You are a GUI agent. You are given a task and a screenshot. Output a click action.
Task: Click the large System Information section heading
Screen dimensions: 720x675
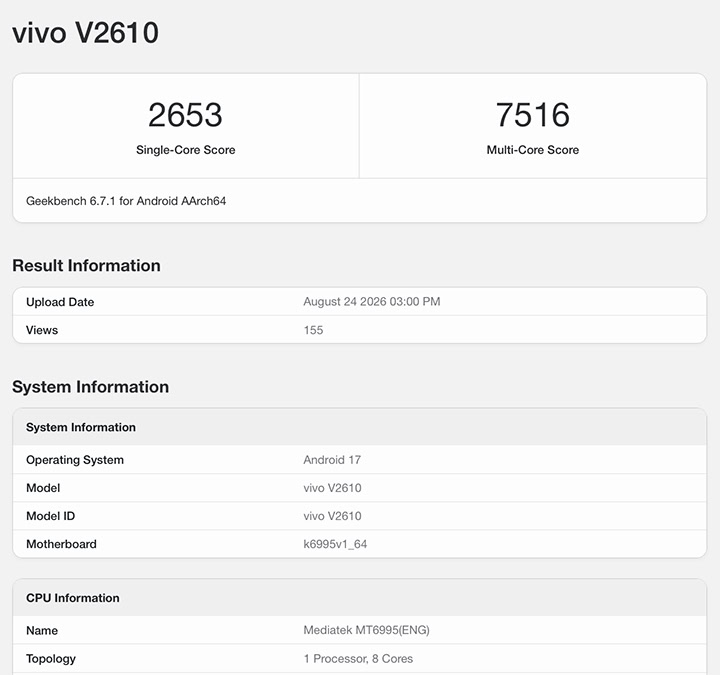click(x=90, y=387)
